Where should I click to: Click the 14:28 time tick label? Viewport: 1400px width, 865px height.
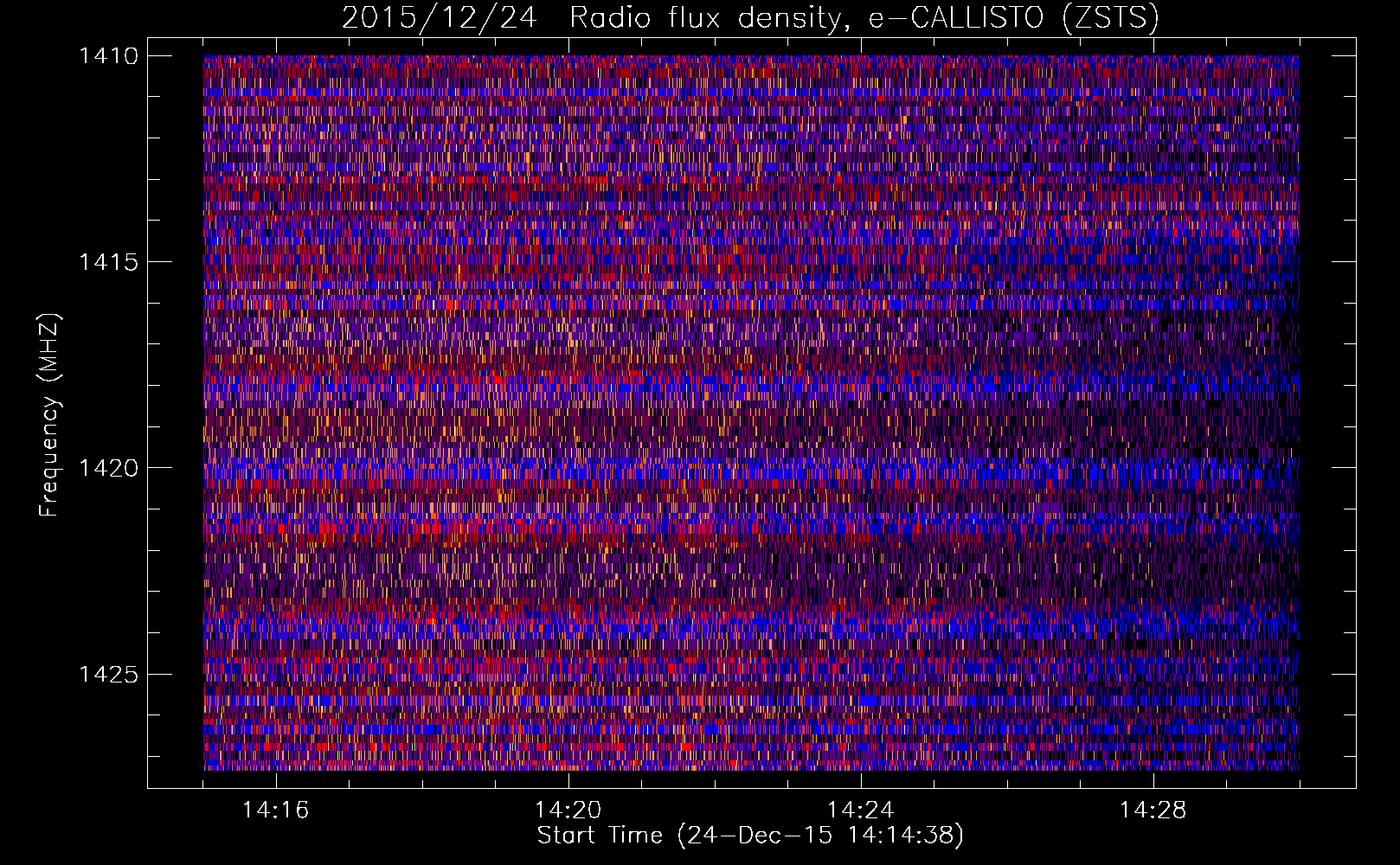[x=1153, y=811]
